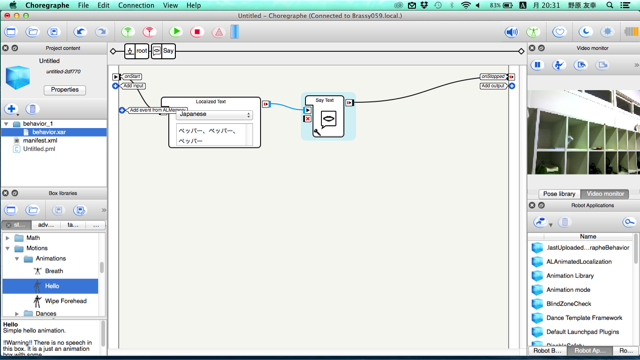Stop the running behavior
The image size is (640, 360).
click(197, 32)
